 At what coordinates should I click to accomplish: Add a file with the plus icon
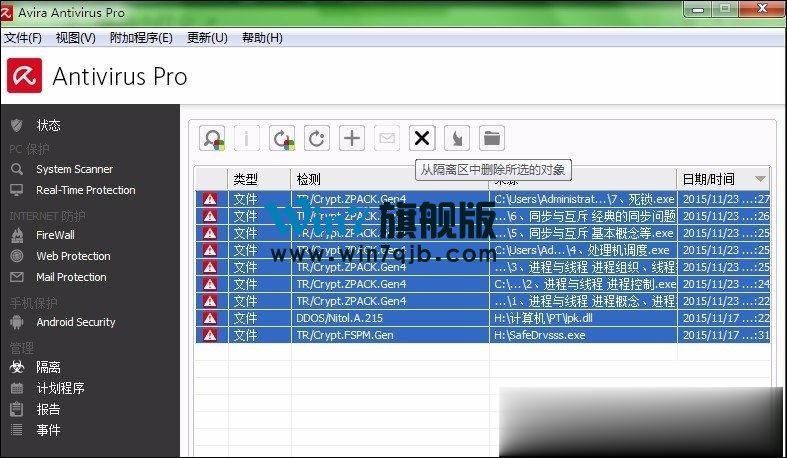click(352, 138)
